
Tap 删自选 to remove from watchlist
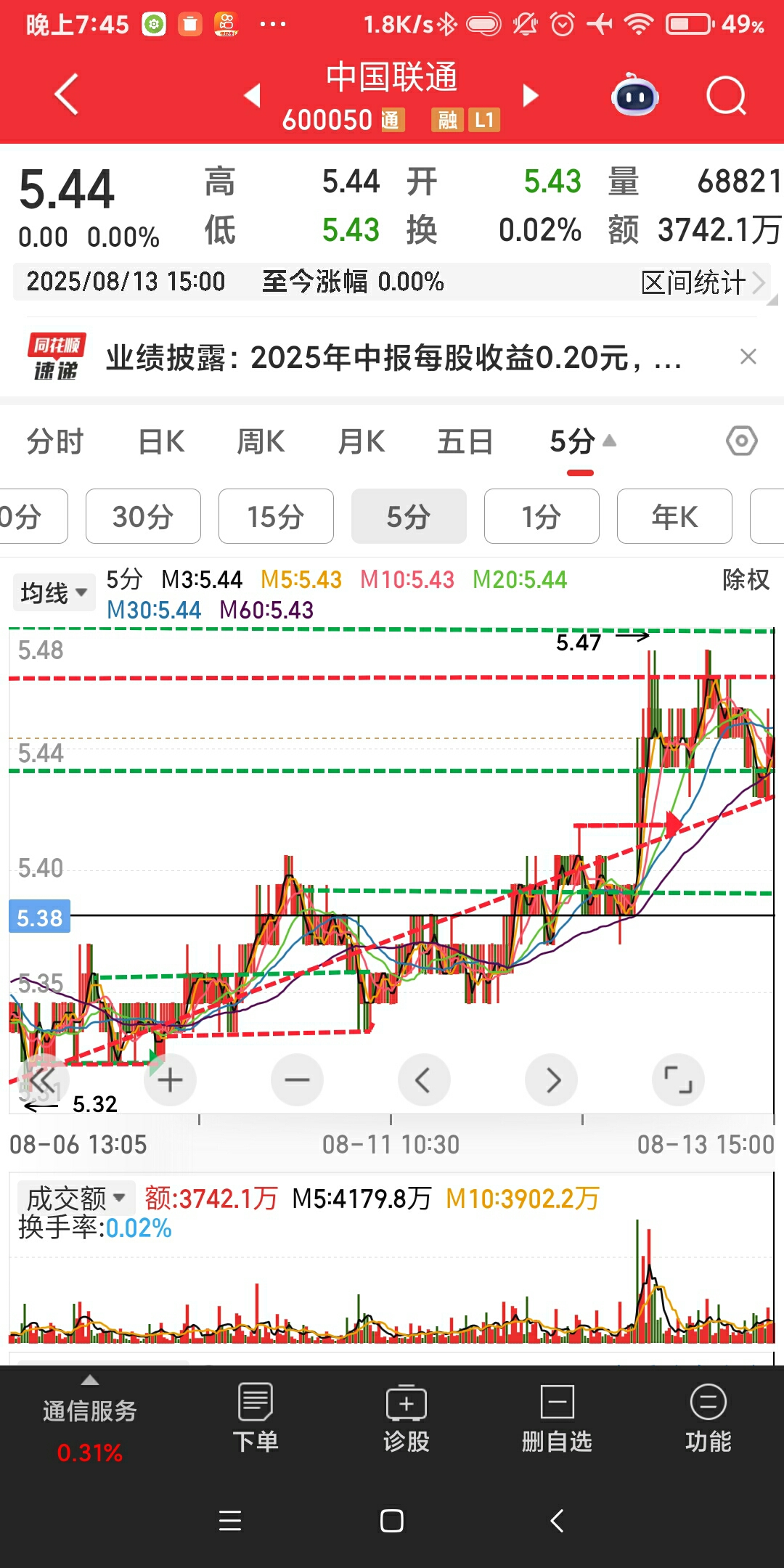pos(557,1418)
